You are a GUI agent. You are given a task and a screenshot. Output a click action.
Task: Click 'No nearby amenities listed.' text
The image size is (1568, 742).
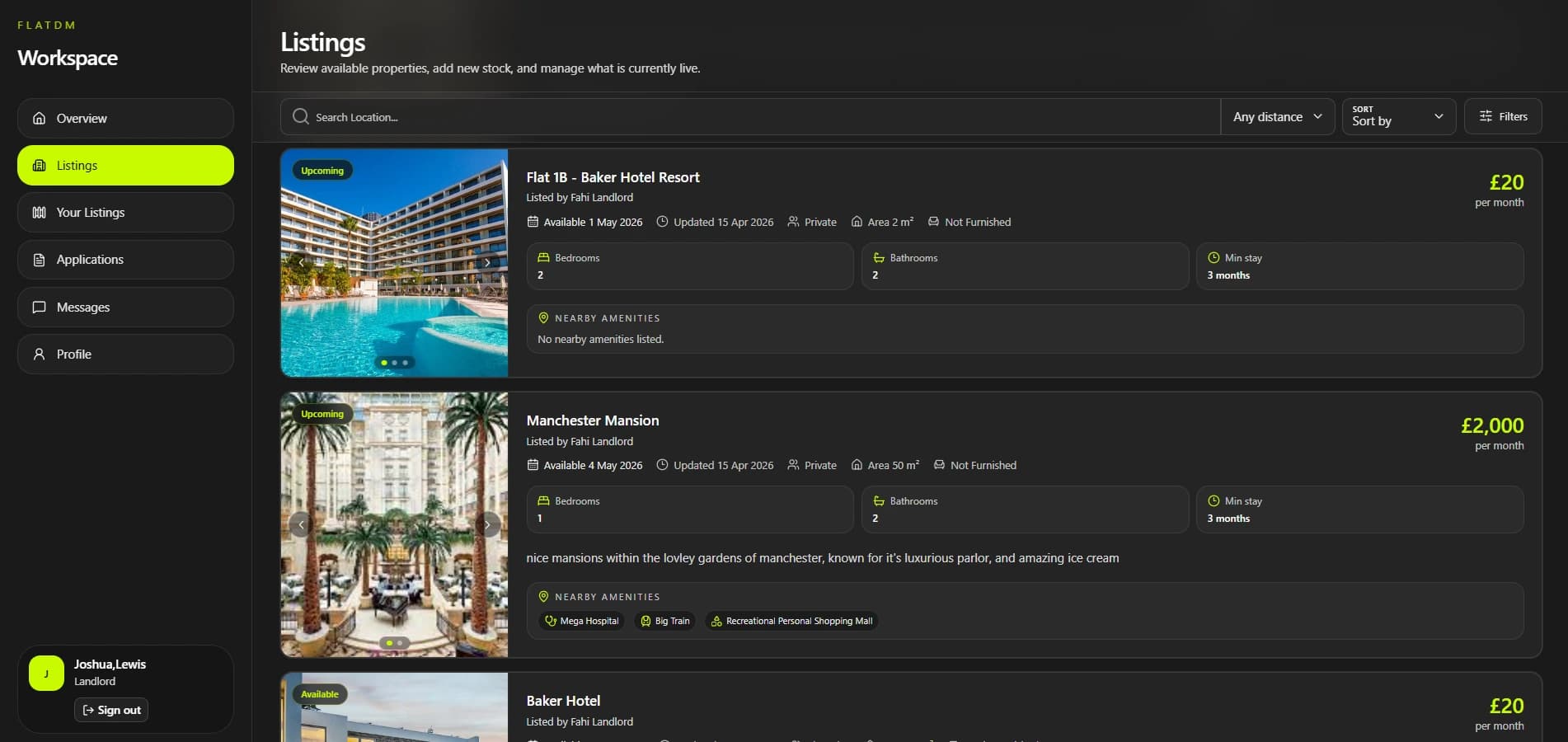(600, 339)
